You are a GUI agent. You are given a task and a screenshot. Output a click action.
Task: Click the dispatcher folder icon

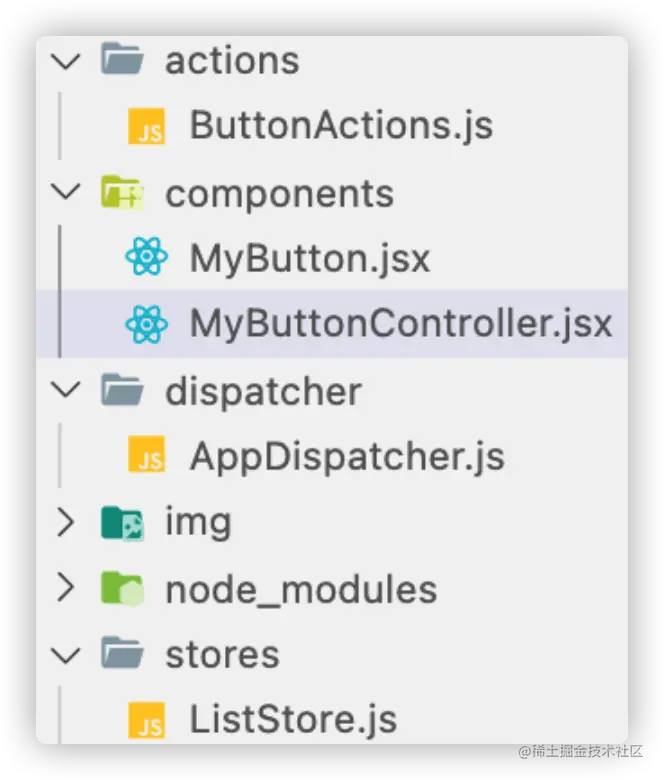pos(122,389)
